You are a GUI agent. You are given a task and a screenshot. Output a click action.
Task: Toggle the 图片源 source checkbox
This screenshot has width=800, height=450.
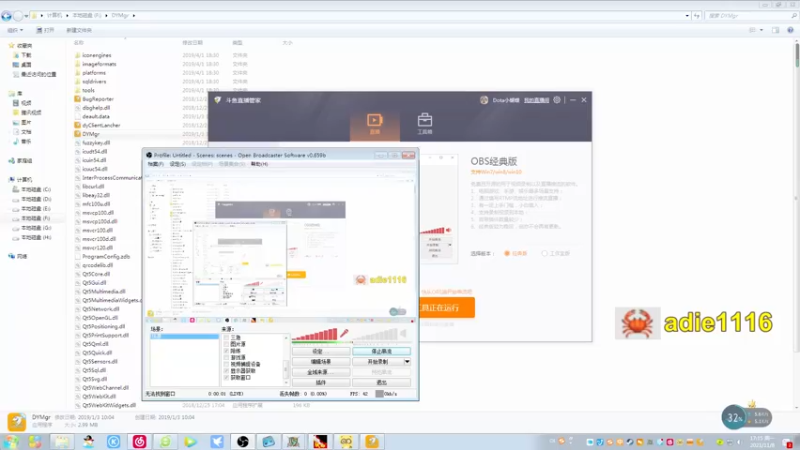(x=227, y=344)
